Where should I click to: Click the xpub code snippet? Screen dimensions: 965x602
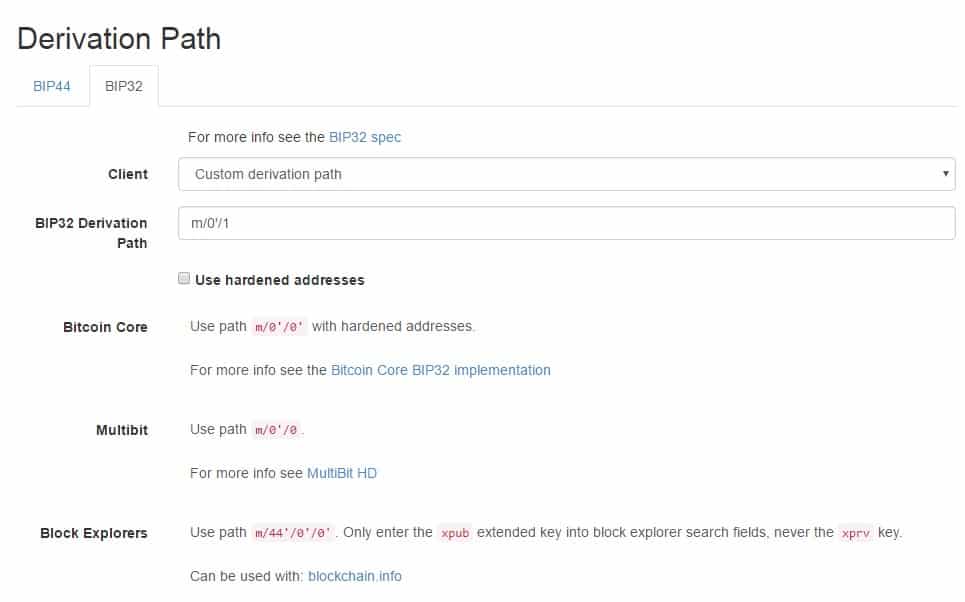(x=455, y=532)
